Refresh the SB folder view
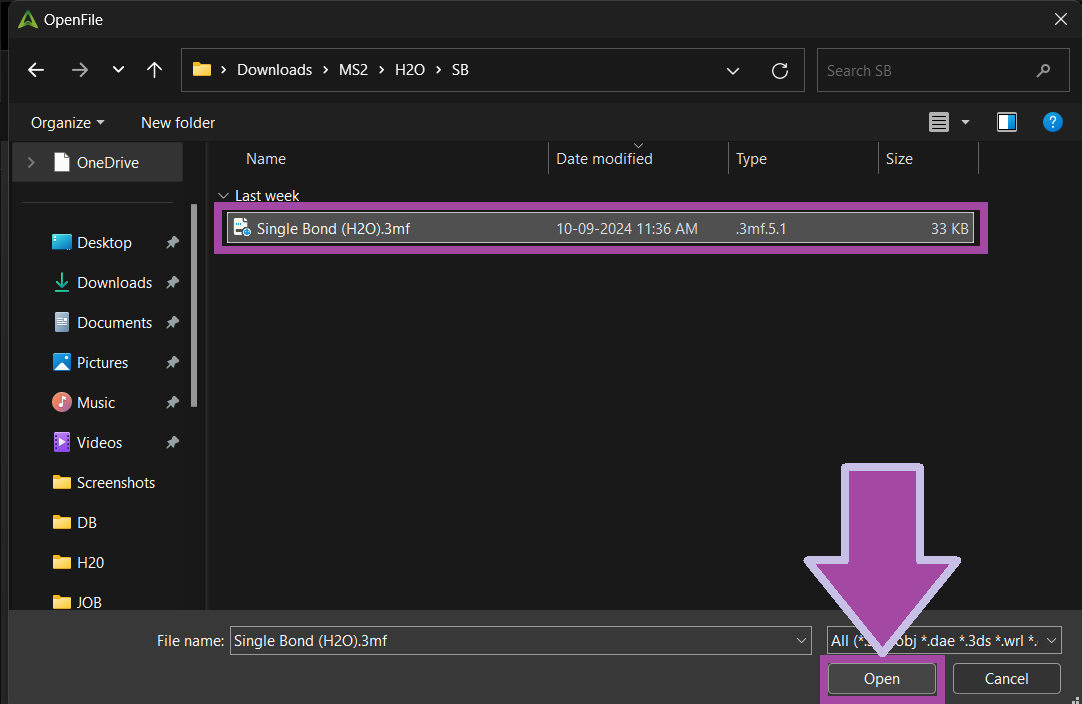 click(x=780, y=71)
